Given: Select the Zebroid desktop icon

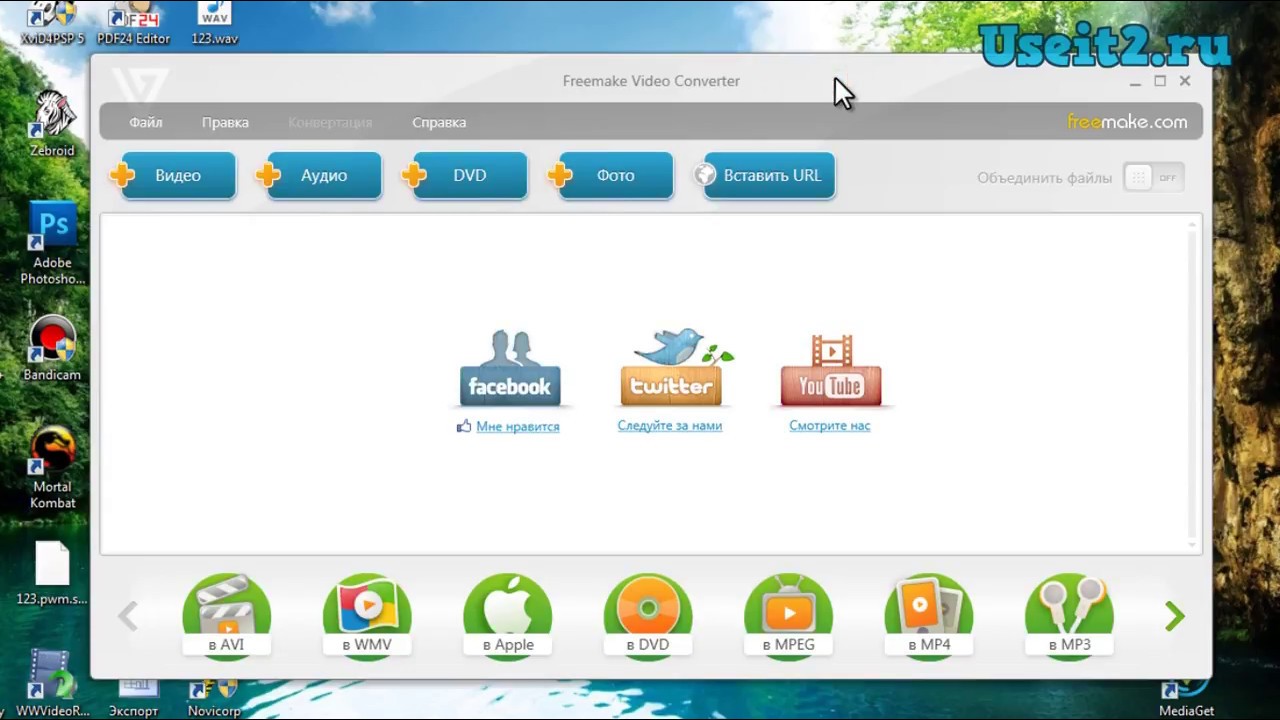Looking at the screenshot, I should click(52, 124).
